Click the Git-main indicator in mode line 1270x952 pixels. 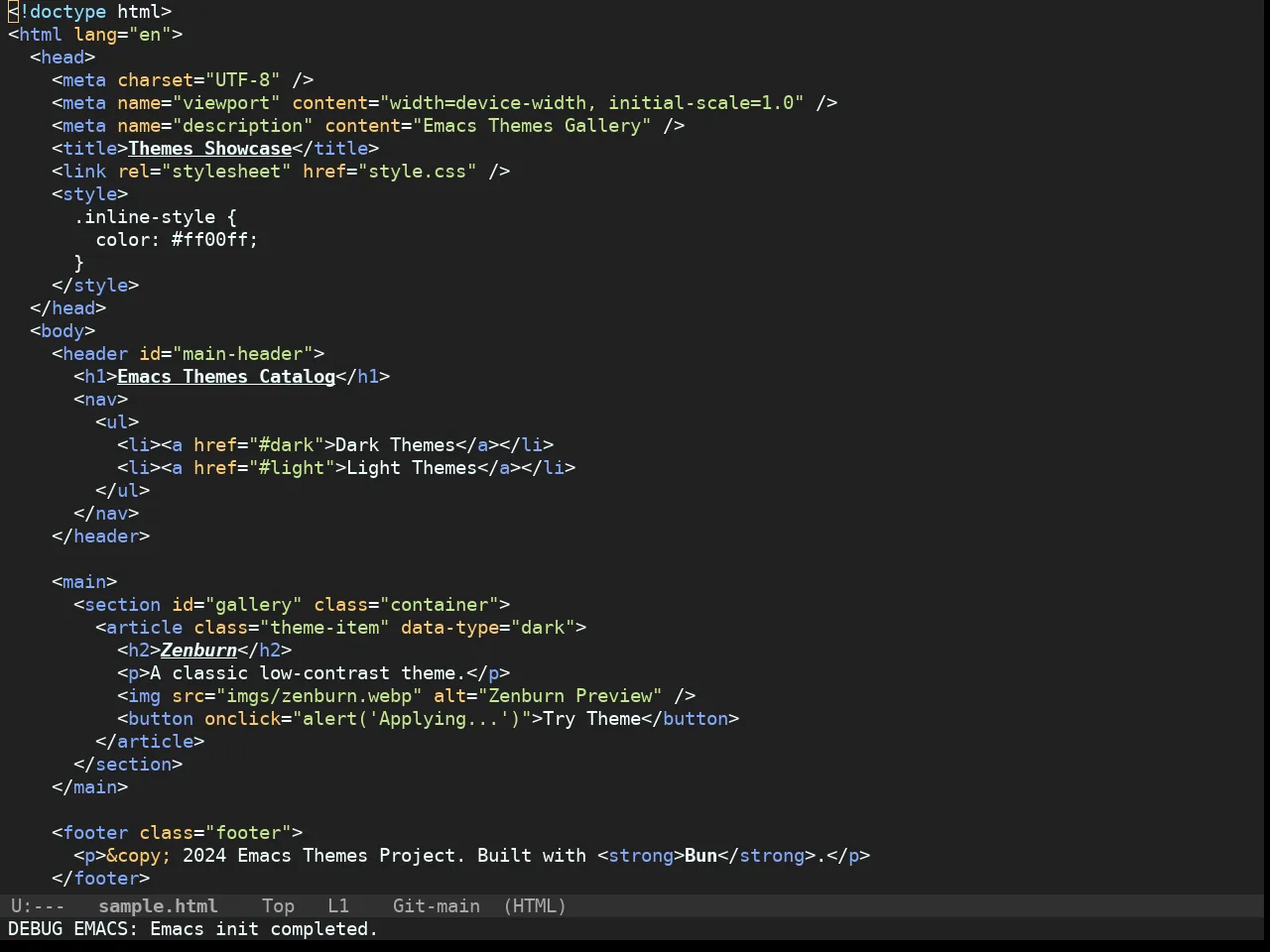click(437, 906)
